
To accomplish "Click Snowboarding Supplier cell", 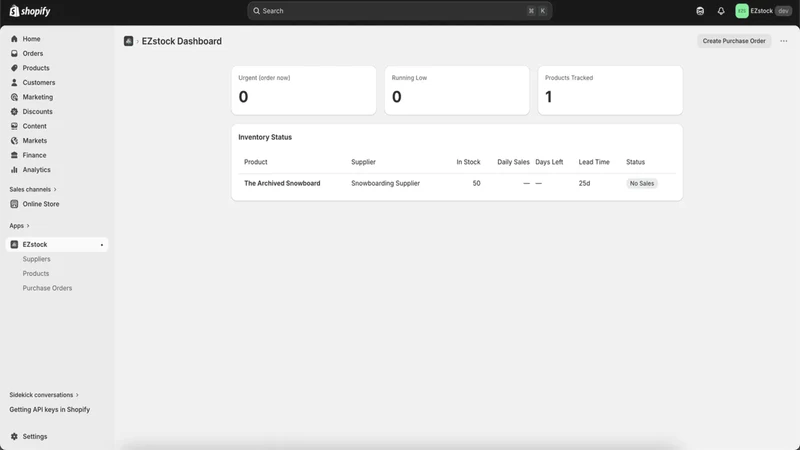I will 385,183.
